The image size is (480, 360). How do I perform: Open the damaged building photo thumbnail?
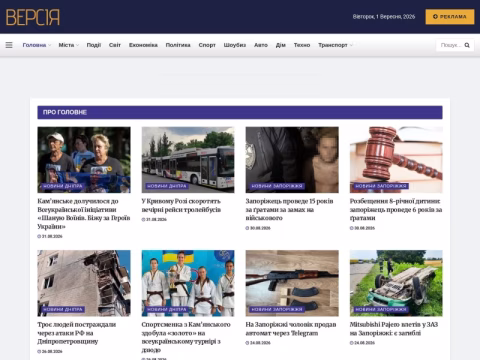point(84,283)
